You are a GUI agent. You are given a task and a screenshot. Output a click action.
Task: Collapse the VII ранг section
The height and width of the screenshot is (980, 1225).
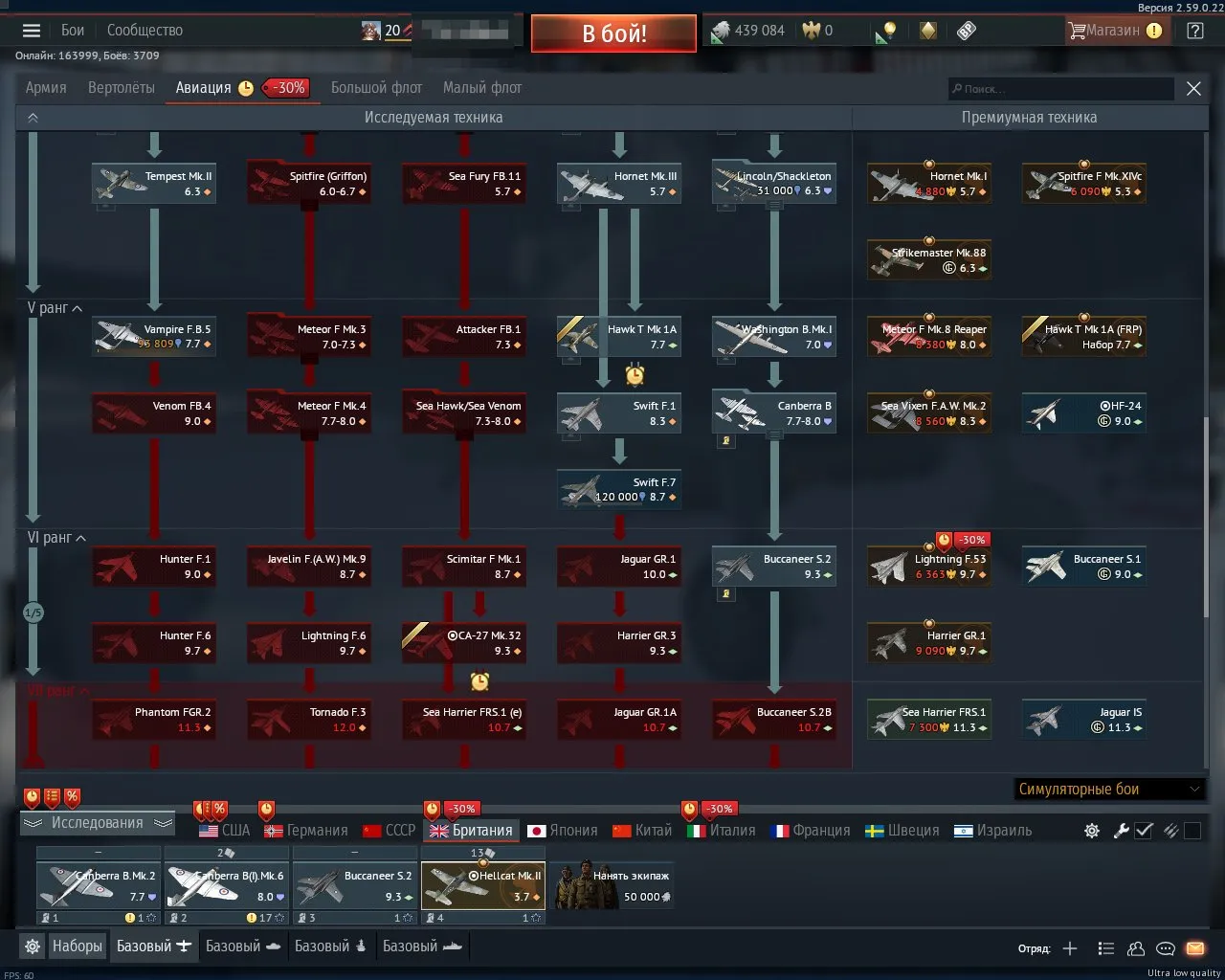click(x=84, y=691)
